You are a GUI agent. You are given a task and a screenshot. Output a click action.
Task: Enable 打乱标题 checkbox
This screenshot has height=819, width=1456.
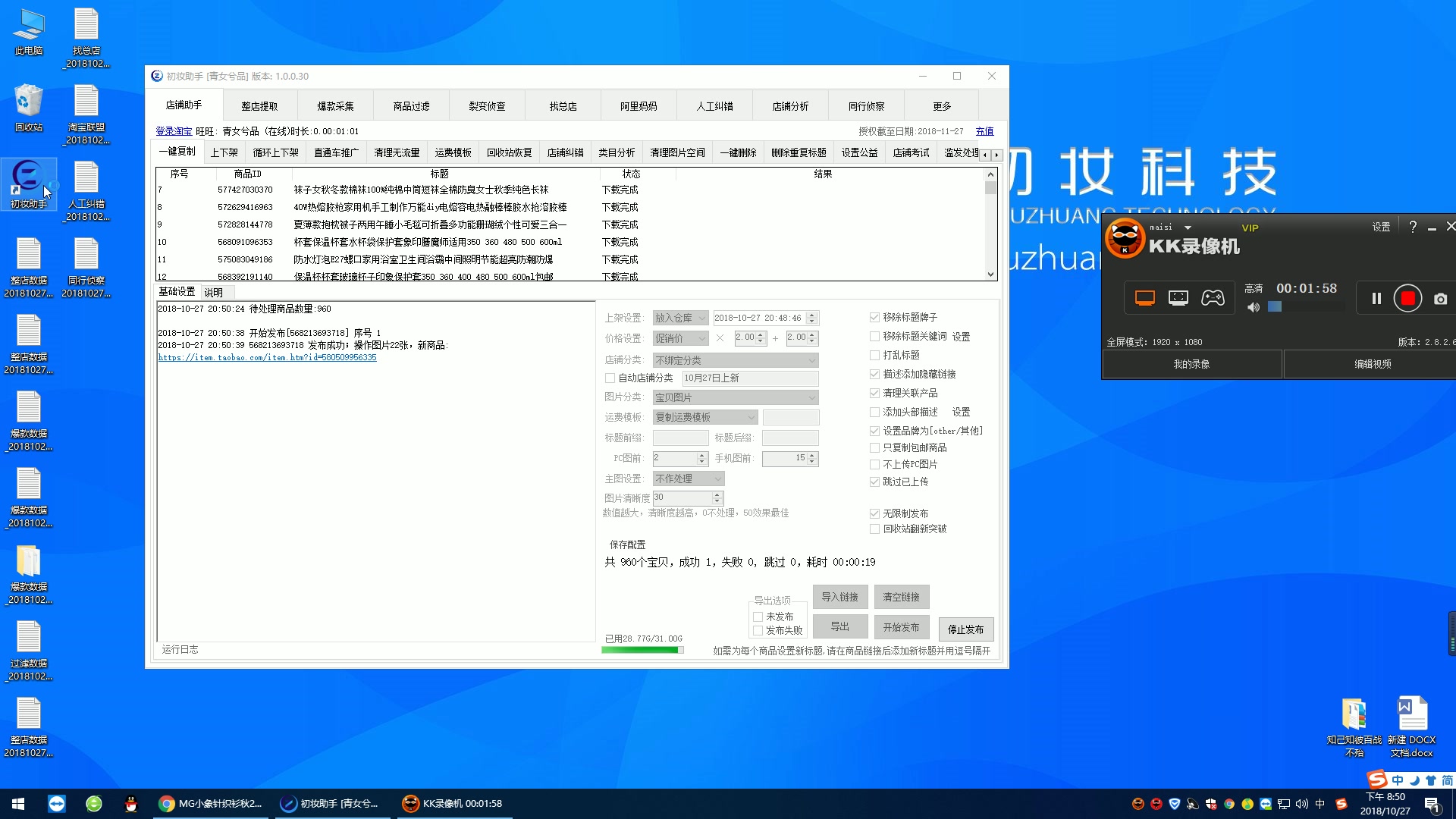point(874,355)
